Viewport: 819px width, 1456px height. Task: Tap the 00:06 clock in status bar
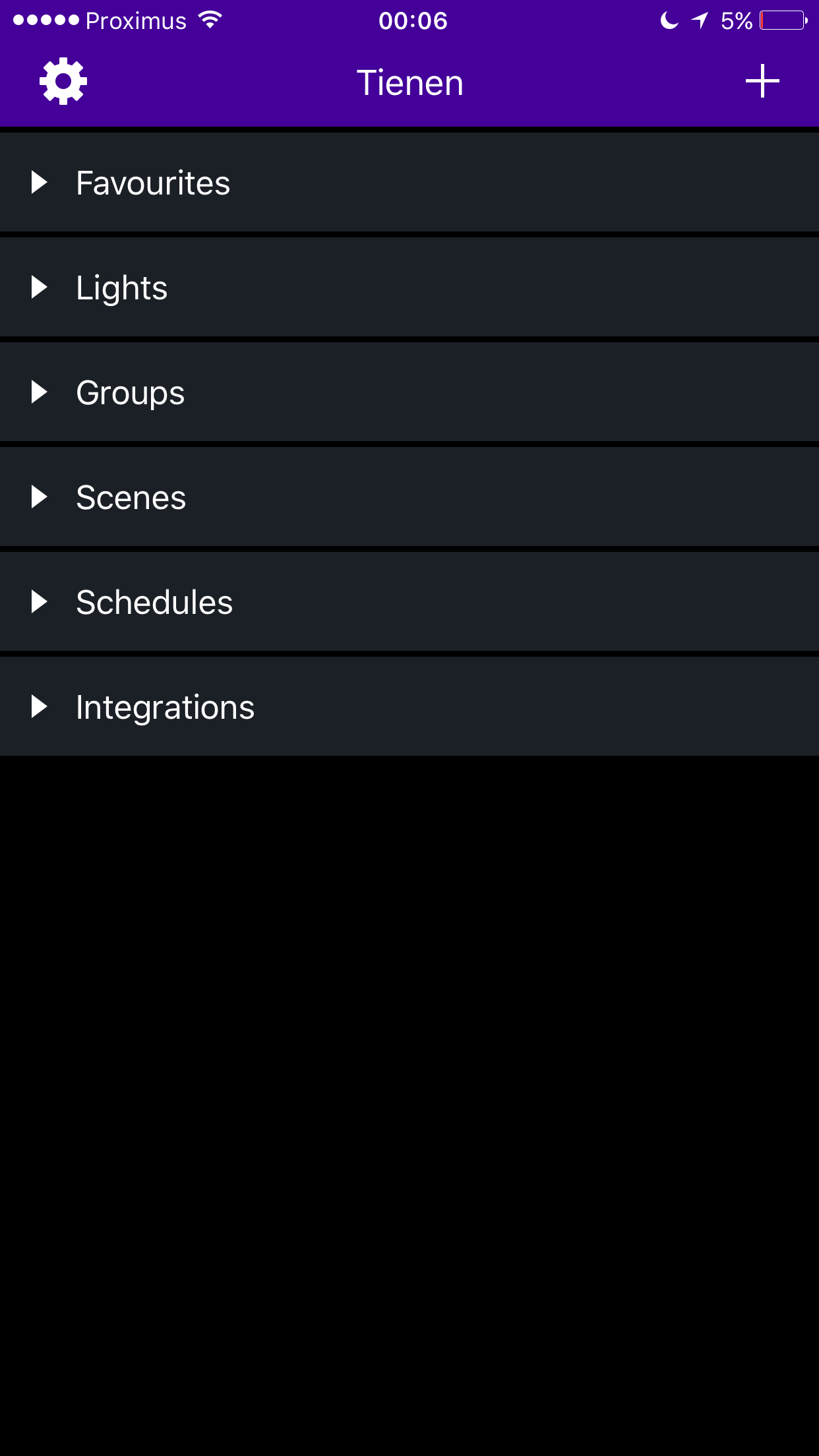coord(413,21)
